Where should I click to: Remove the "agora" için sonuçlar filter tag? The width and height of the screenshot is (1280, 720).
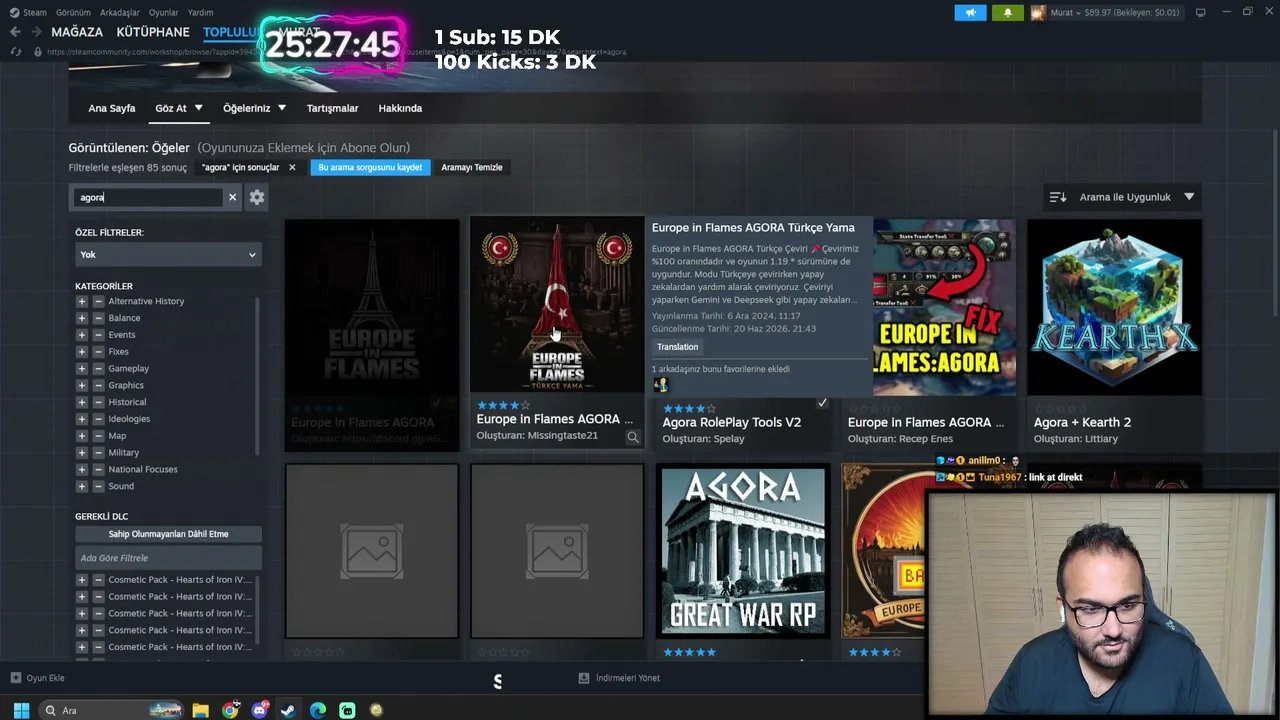(292, 167)
